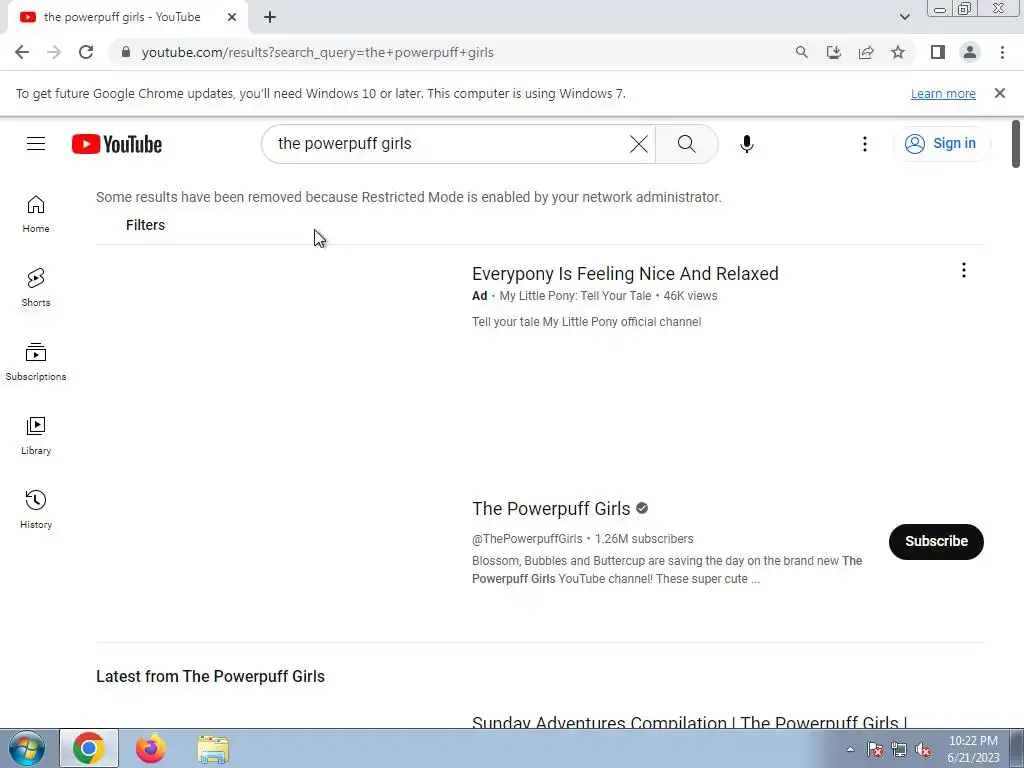Click Learn more link in update bar
Viewport: 1024px width, 768px height.
pos(943,94)
